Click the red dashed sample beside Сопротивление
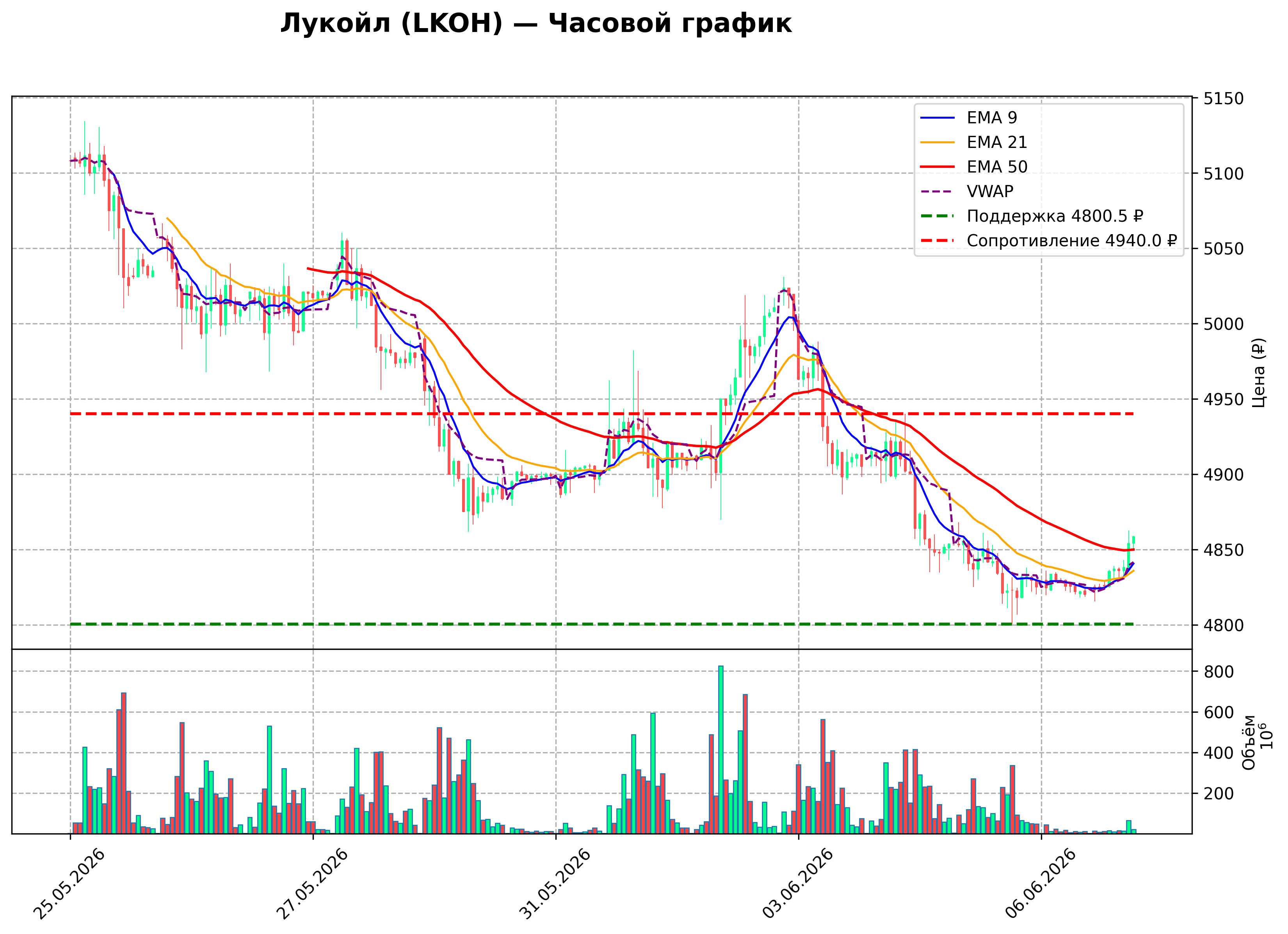Image resolution: width=1288 pixels, height=934 pixels. point(938,241)
